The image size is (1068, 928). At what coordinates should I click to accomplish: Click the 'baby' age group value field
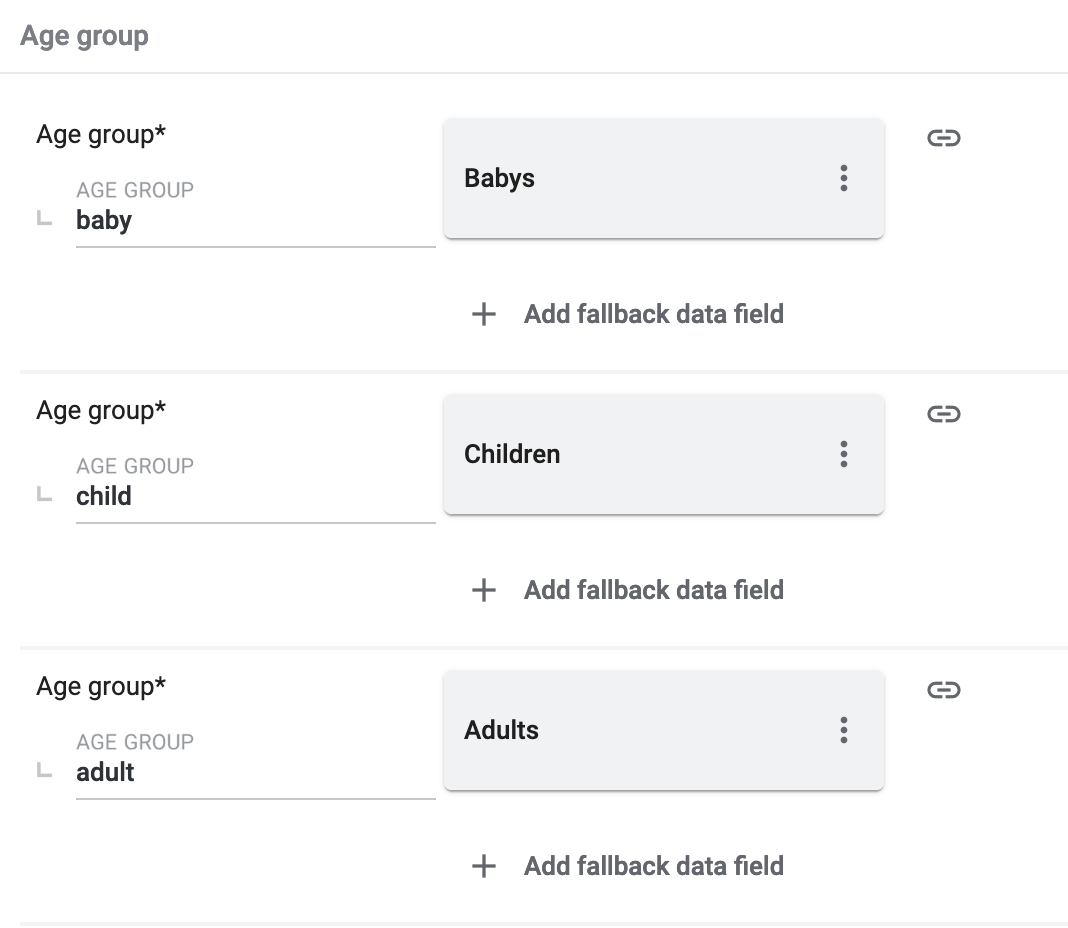(x=255, y=221)
